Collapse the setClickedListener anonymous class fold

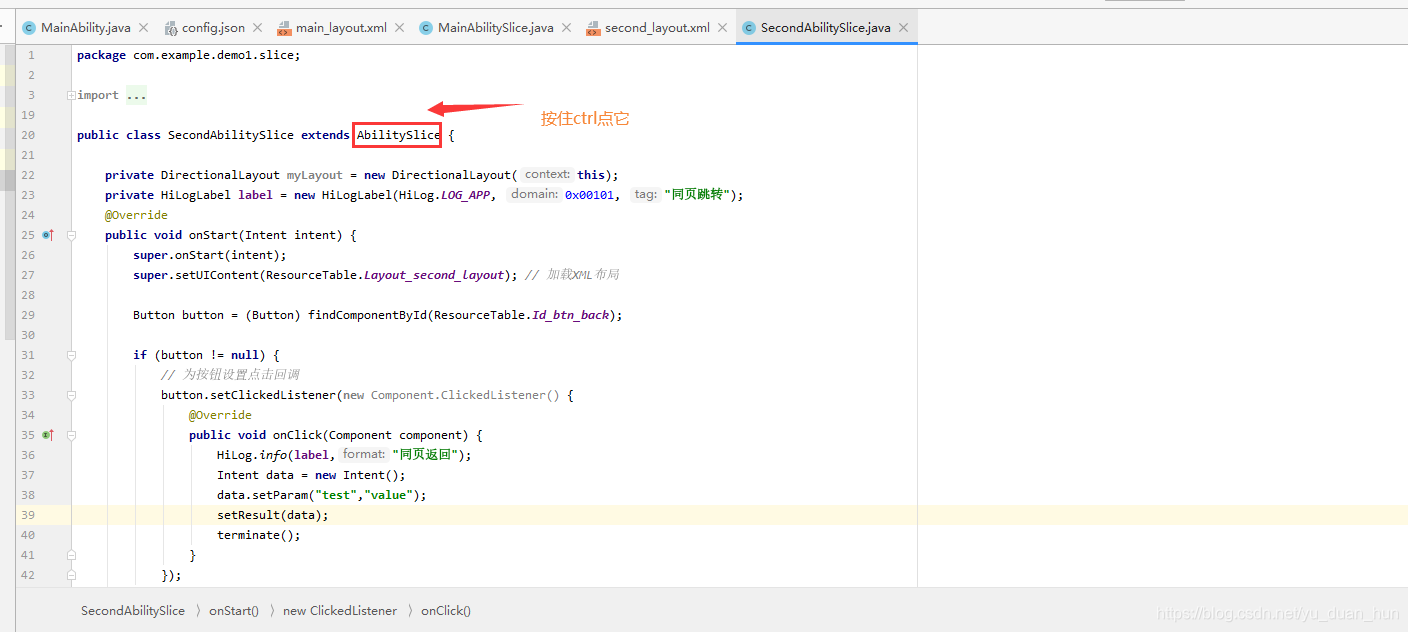click(x=71, y=395)
